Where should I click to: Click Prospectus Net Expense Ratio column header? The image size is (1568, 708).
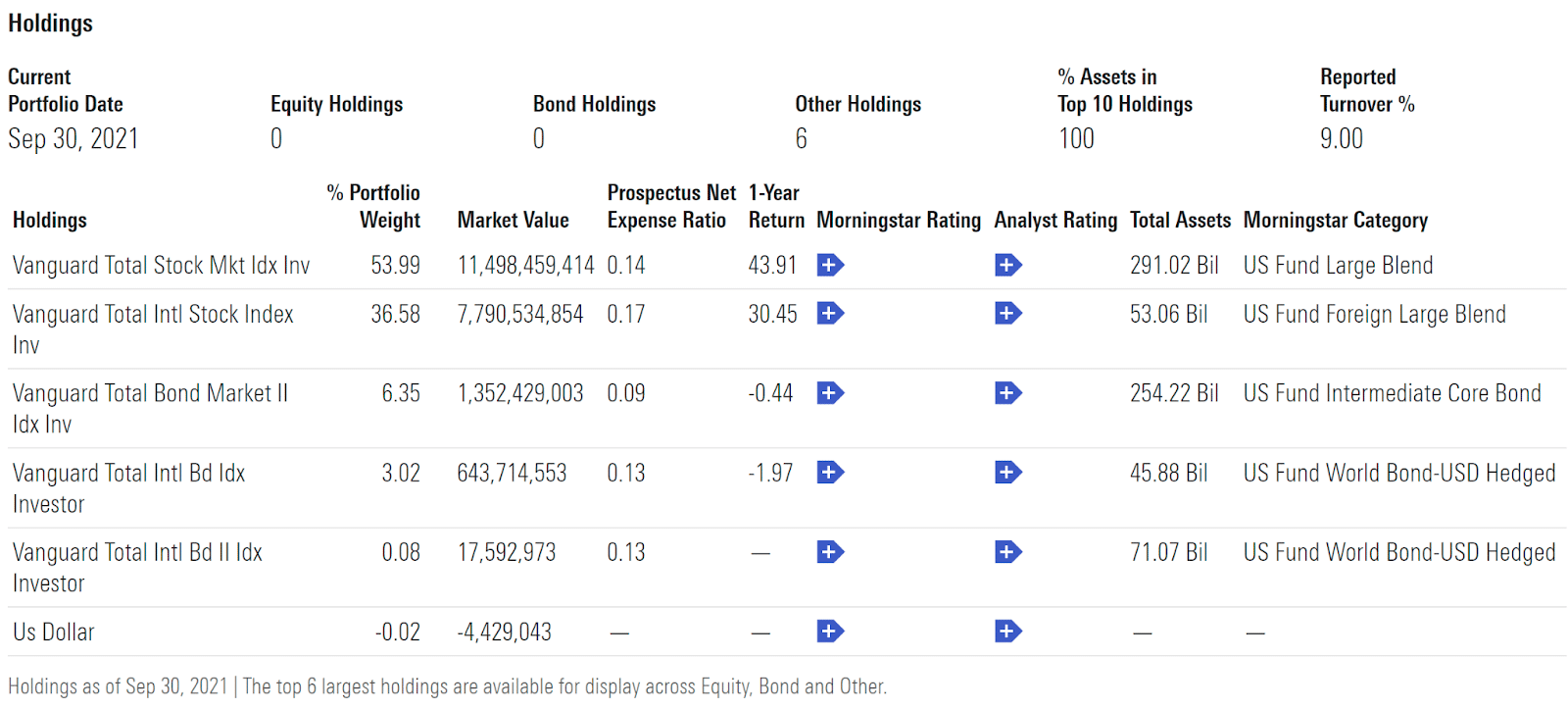671,206
